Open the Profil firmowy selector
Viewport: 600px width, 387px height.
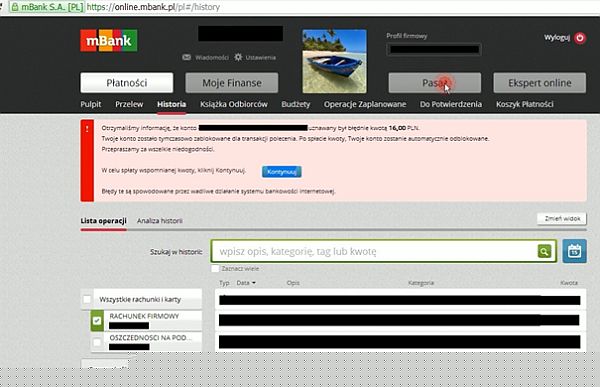coord(434,49)
